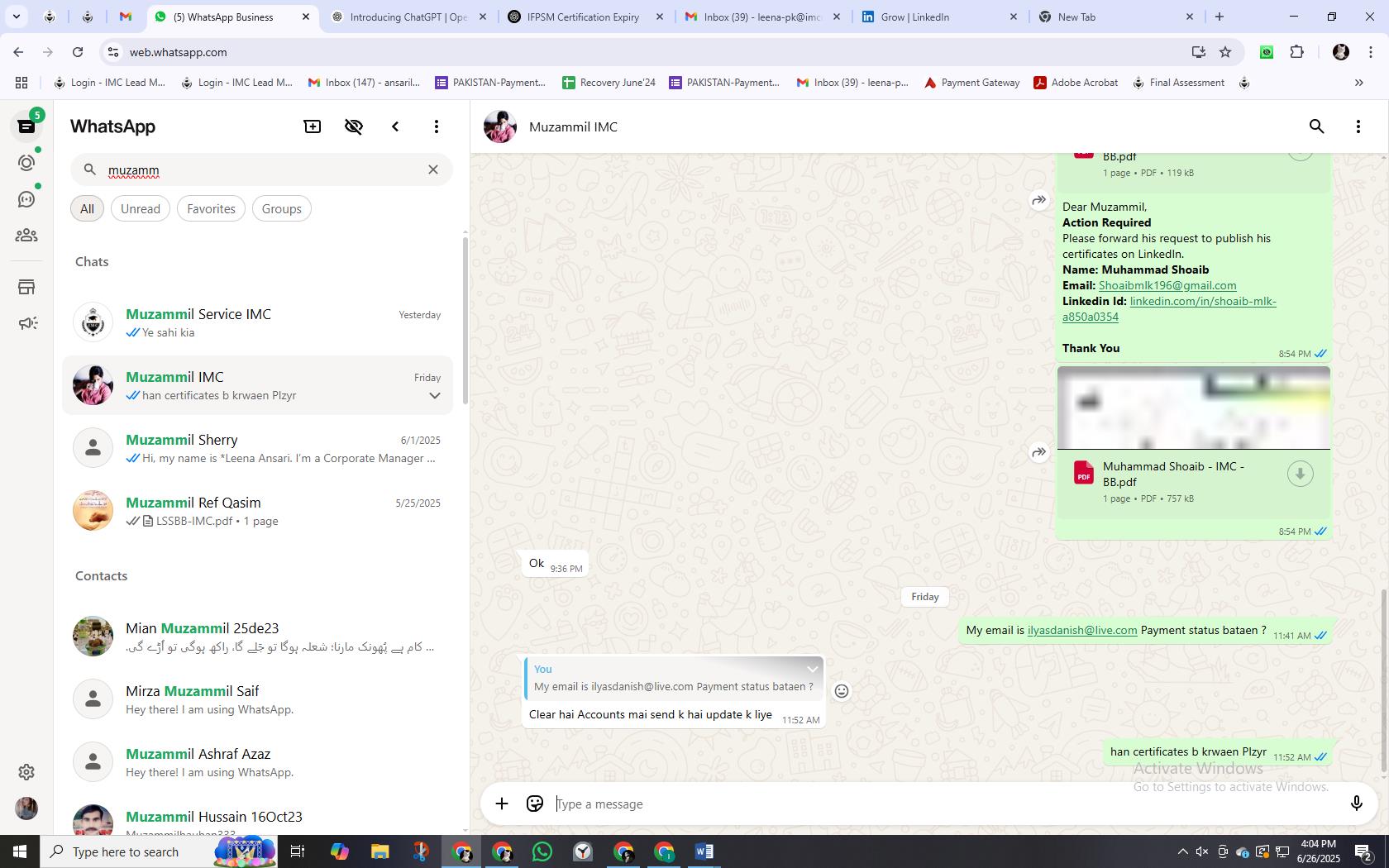The height and width of the screenshot is (868, 1389).
Task: Click the chat list scrollbar
Action: click(x=465, y=321)
